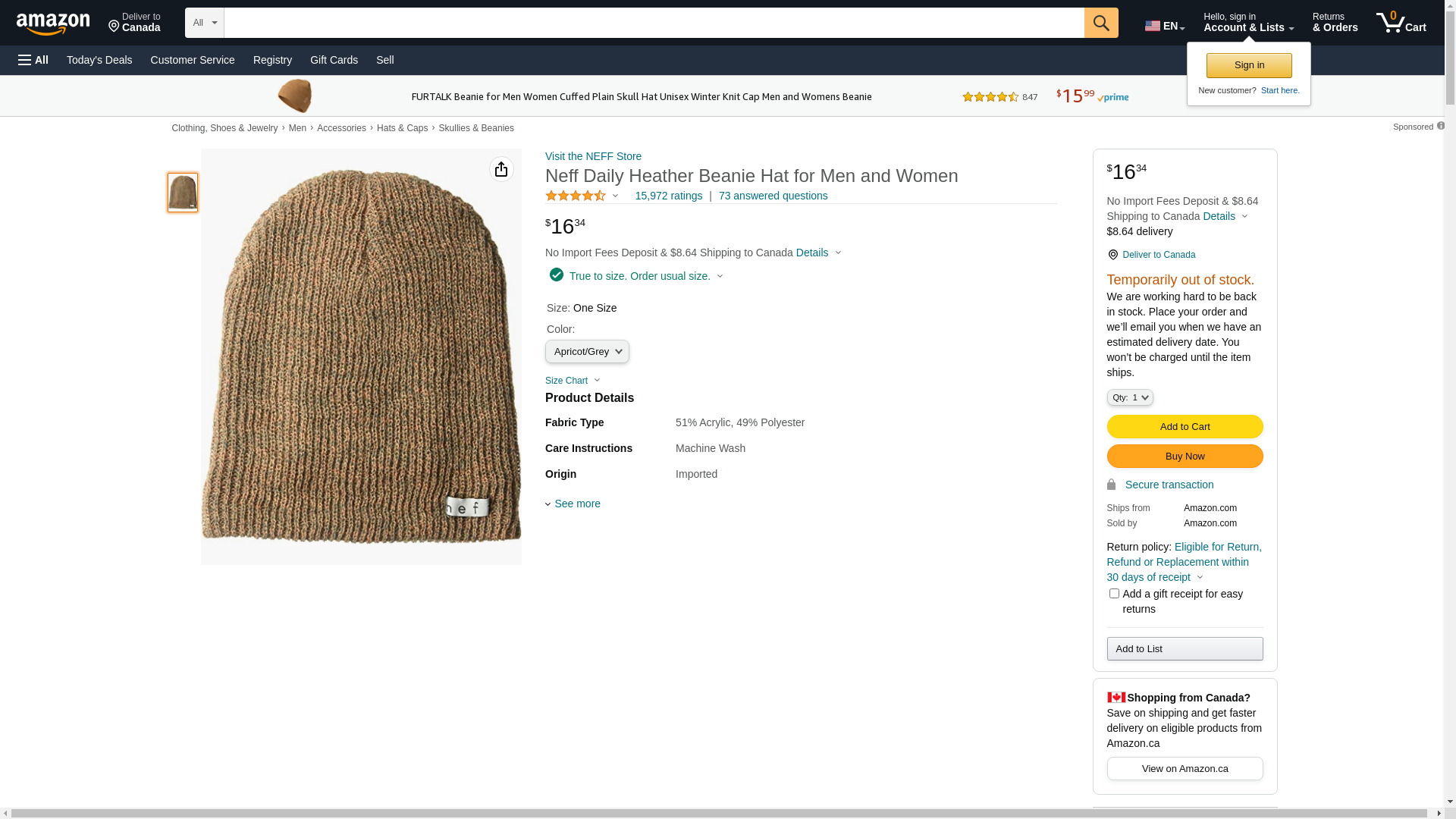
Task: Open Today's Deals in the nav bar
Action: coord(99,60)
